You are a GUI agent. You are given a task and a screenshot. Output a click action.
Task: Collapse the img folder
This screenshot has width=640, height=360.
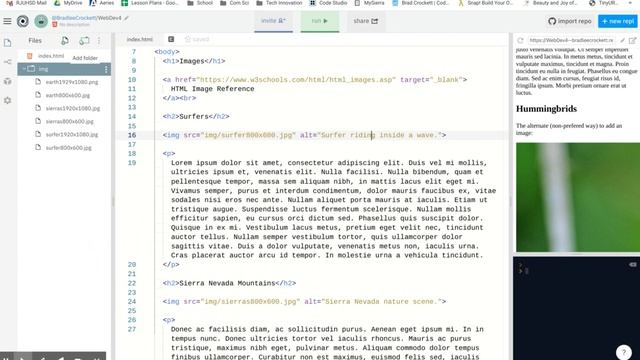click(x=24, y=69)
